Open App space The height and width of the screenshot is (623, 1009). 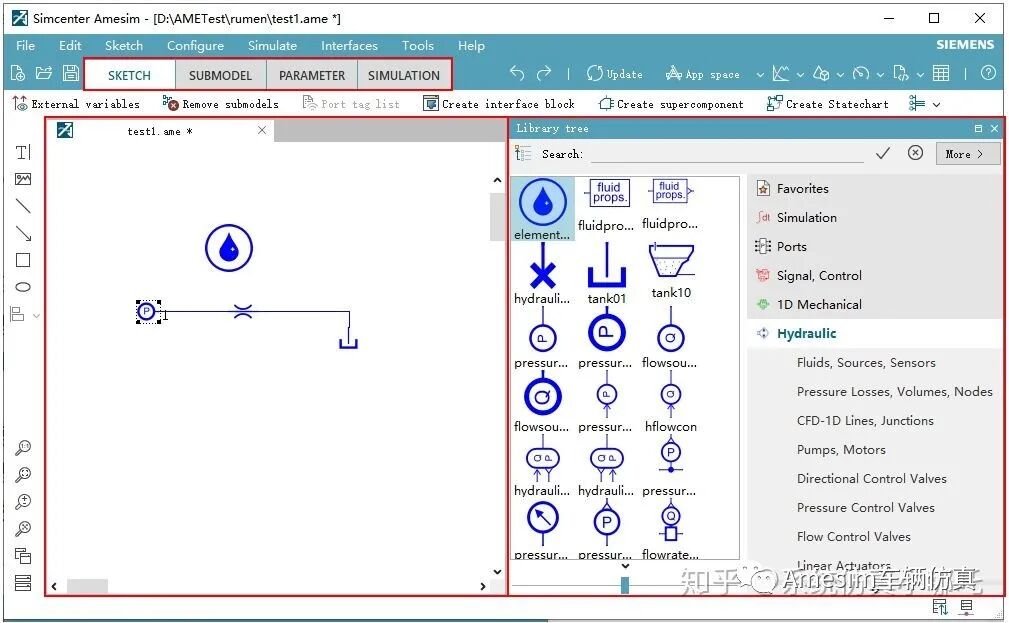coord(703,74)
